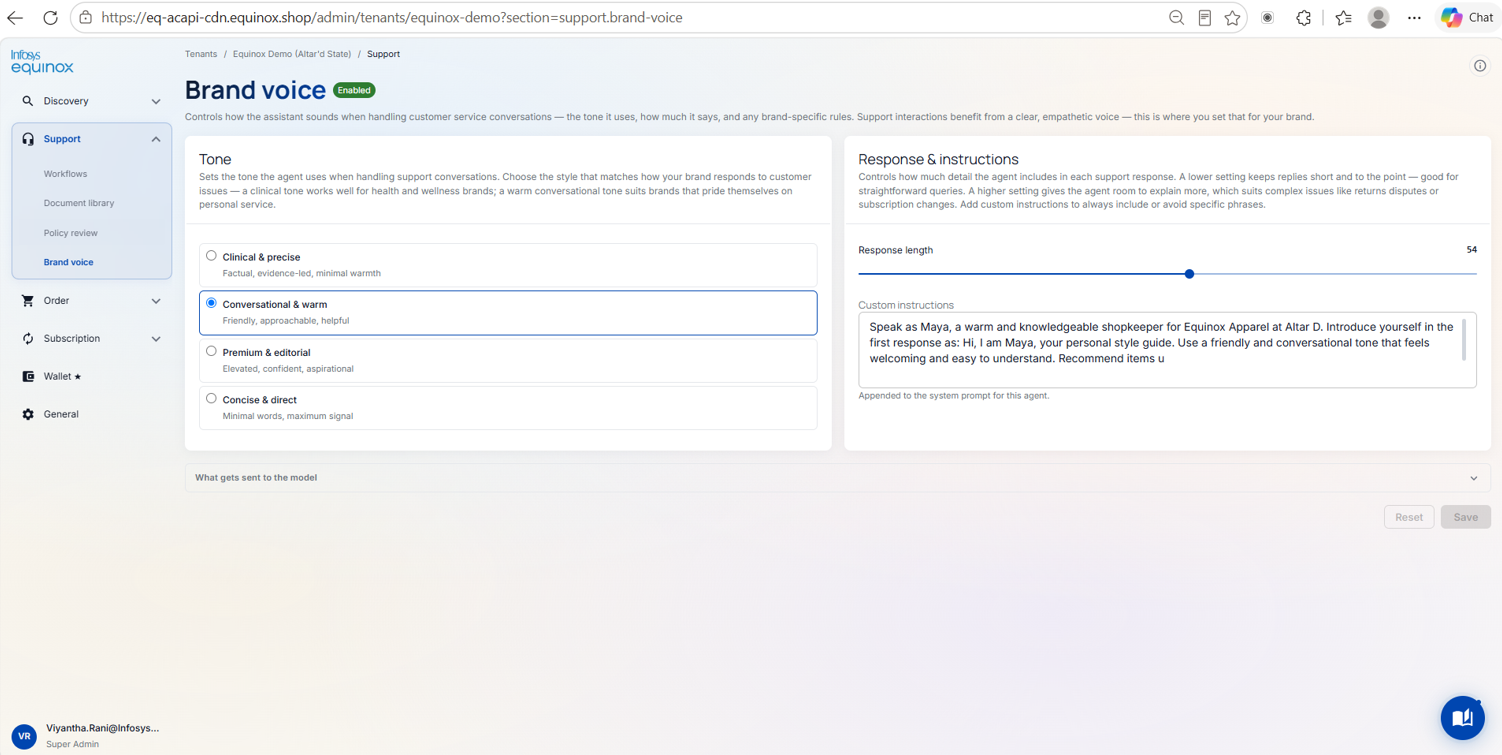Open the help book floating button

(1462, 718)
